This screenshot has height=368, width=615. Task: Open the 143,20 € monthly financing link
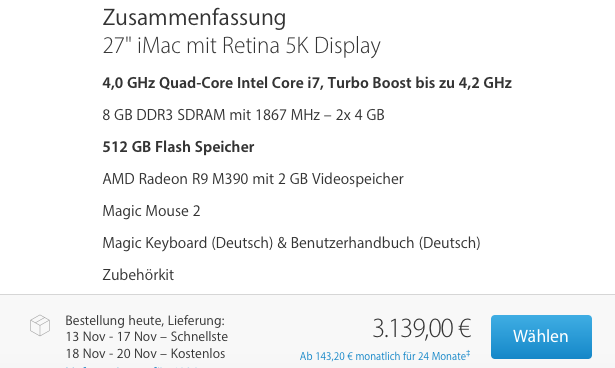point(385,356)
